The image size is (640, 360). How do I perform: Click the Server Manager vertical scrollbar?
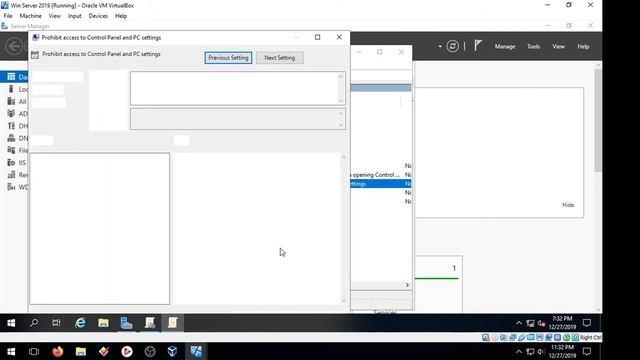(x=598, y=121)
